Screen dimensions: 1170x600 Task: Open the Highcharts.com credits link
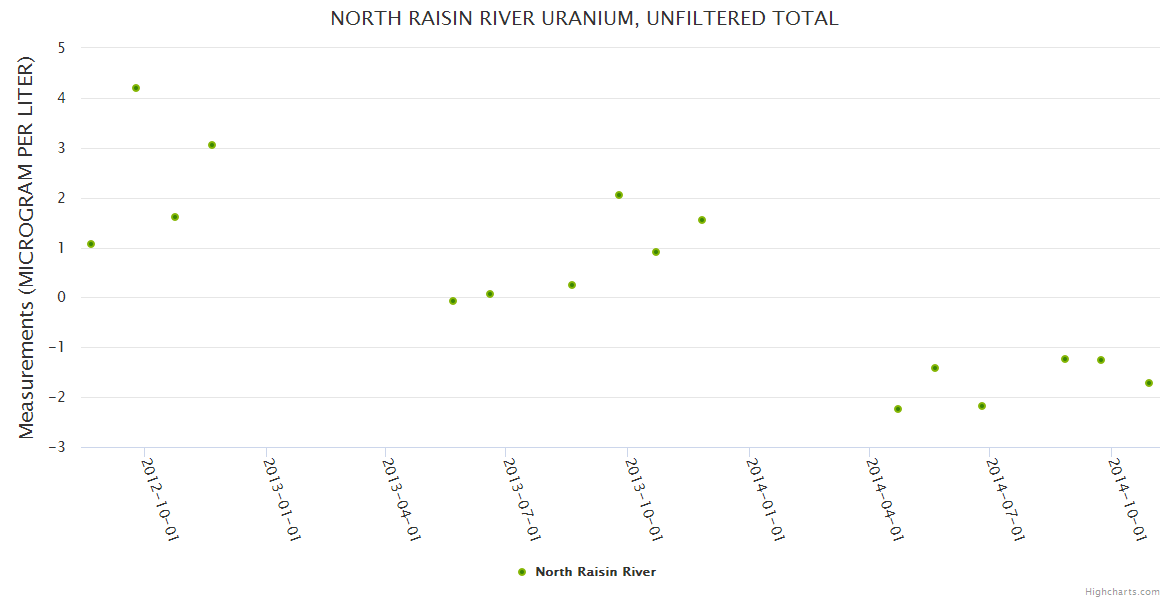click(x=1122, y=592)
